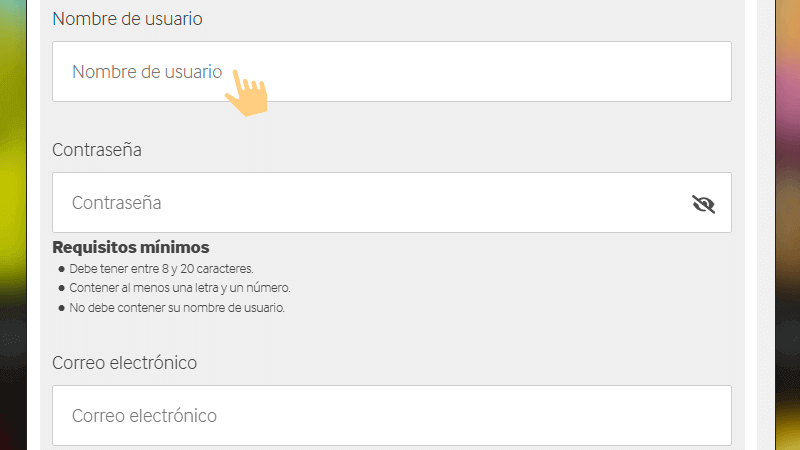Click the white panel right of form

tap(765, 225)
